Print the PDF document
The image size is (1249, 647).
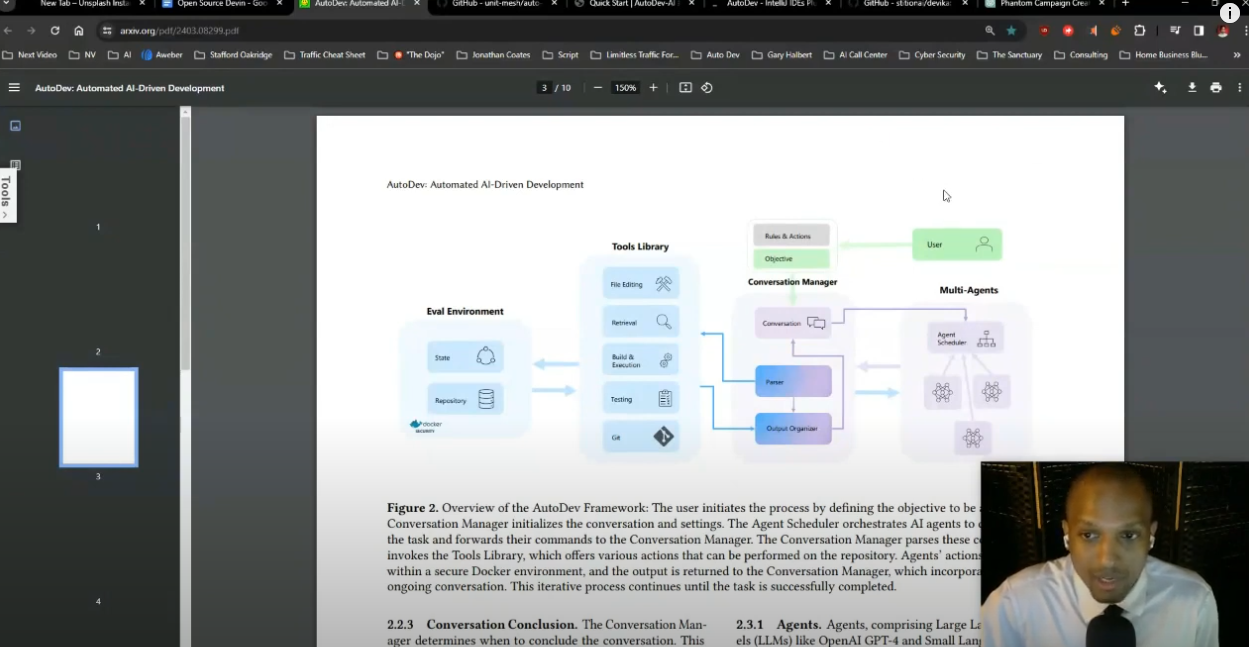coord(1215,87)
